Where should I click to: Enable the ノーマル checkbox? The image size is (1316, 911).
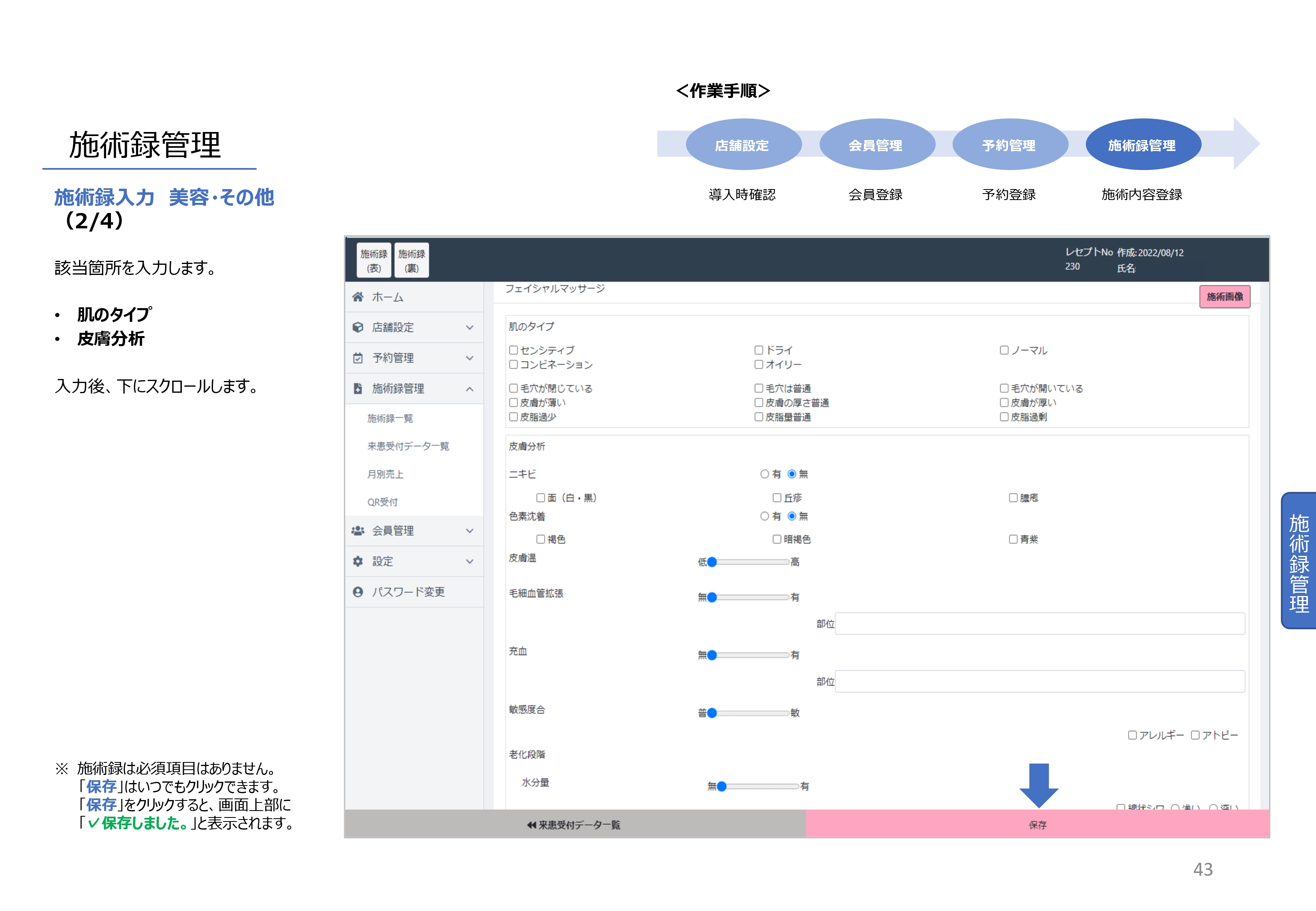[1004, 350]
